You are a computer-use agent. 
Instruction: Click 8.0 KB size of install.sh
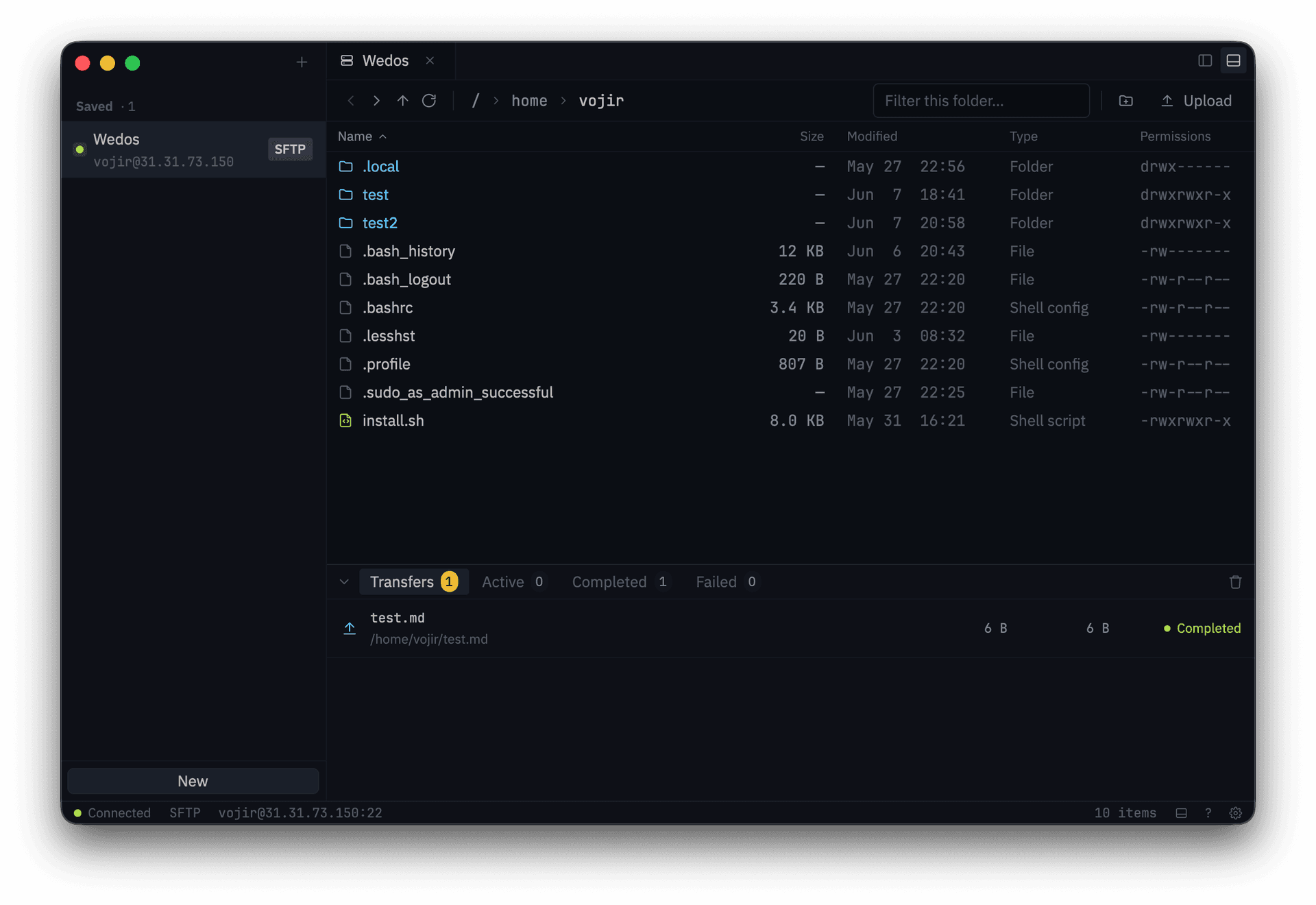click(x=796, y=421)
